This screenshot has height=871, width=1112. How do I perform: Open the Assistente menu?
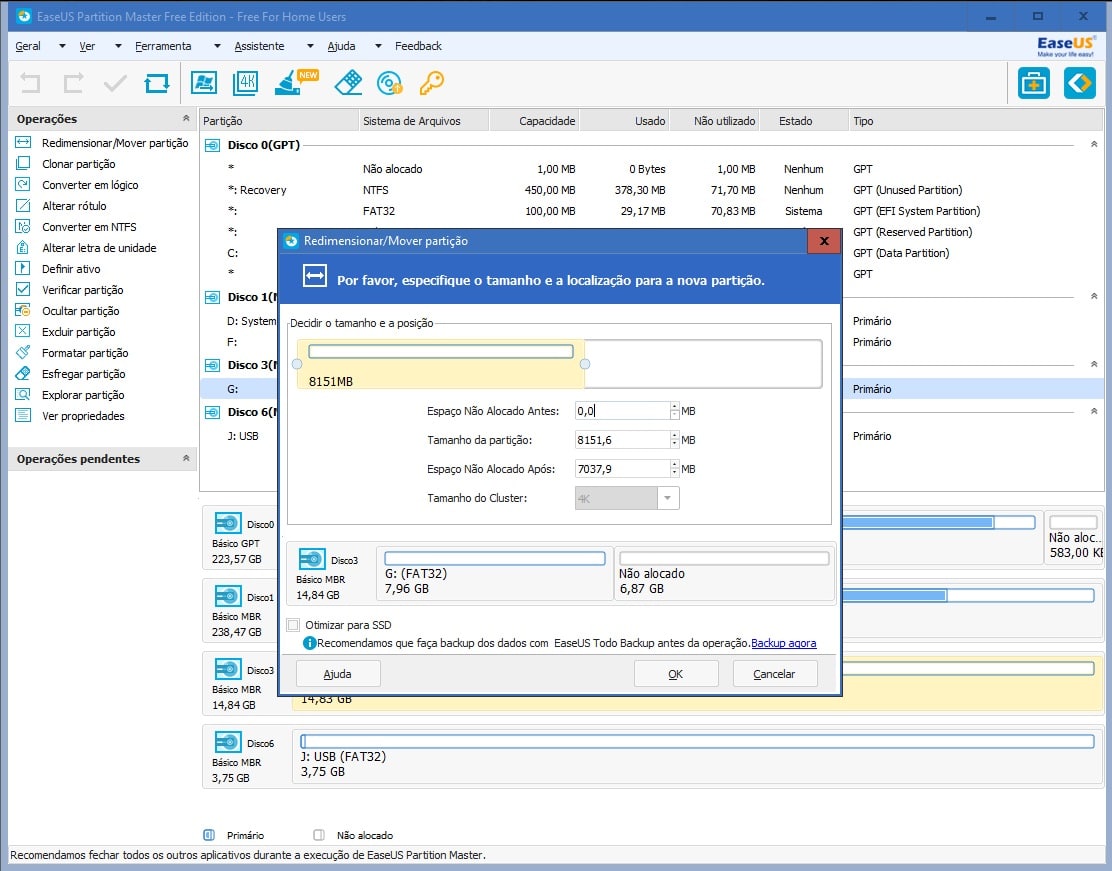click(x=259, y=46)
